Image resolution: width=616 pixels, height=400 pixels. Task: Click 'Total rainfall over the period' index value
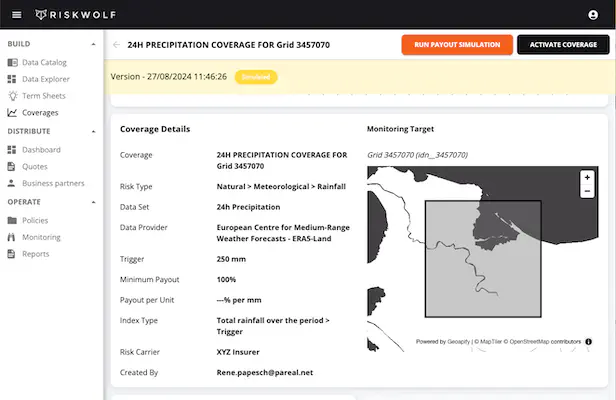tap(270, 321)
